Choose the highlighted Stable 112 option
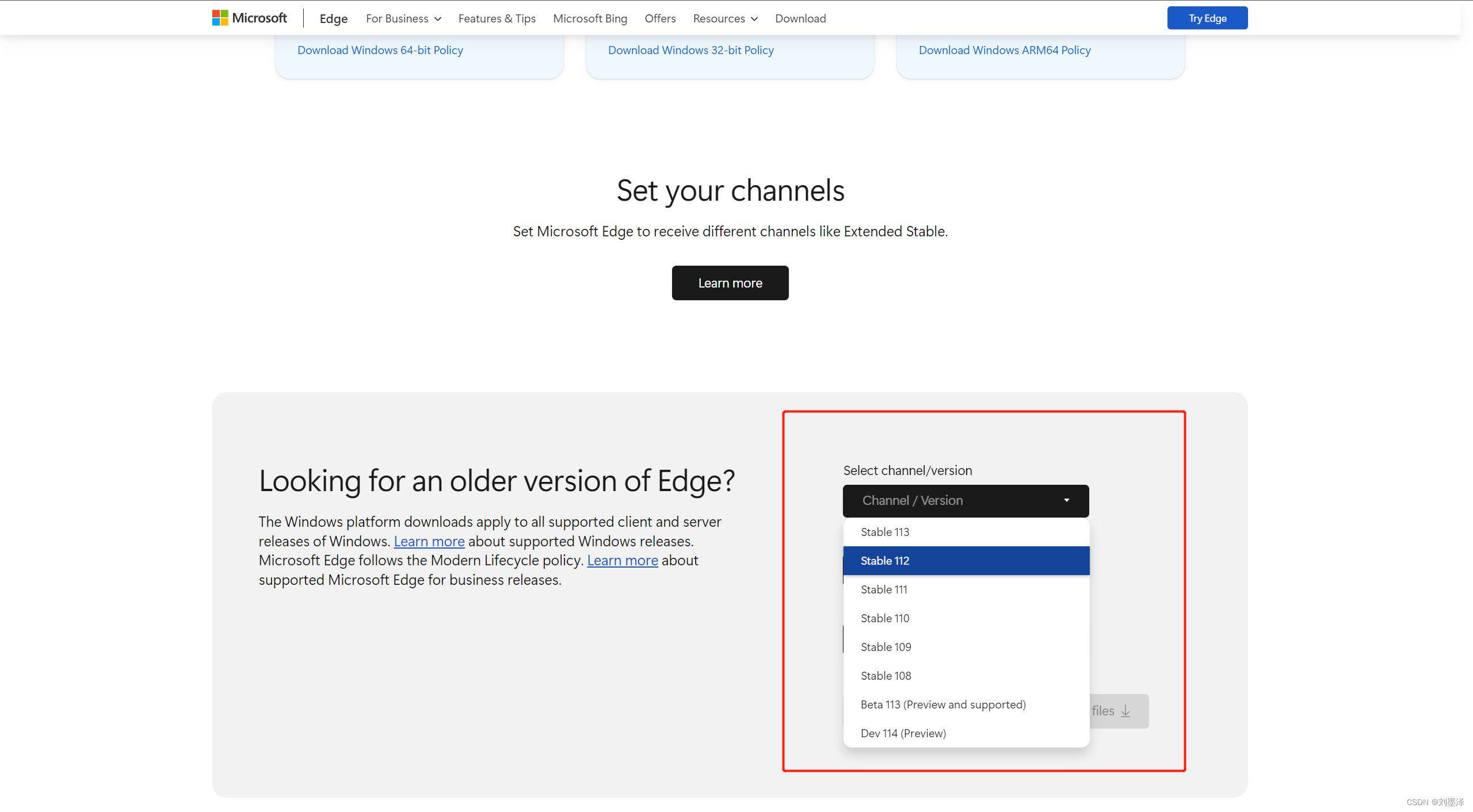This screenshot has height=812, width=1473. [885, 561]
